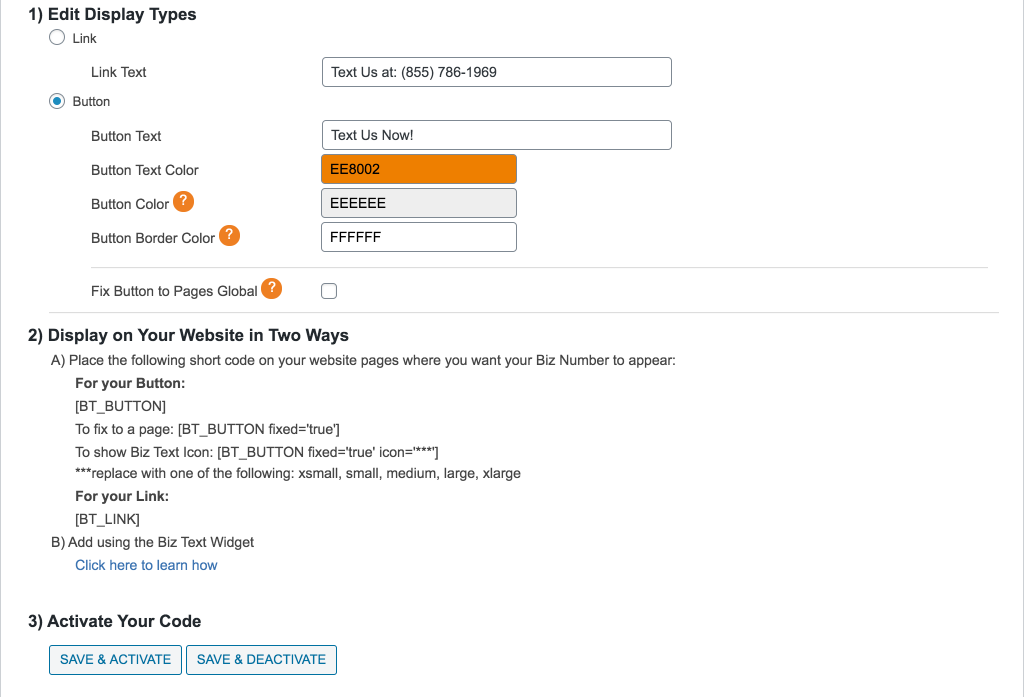Select the Link display type radio
Image resolution: width=1024 pixels, height=697 pixels.
point(58,38)
